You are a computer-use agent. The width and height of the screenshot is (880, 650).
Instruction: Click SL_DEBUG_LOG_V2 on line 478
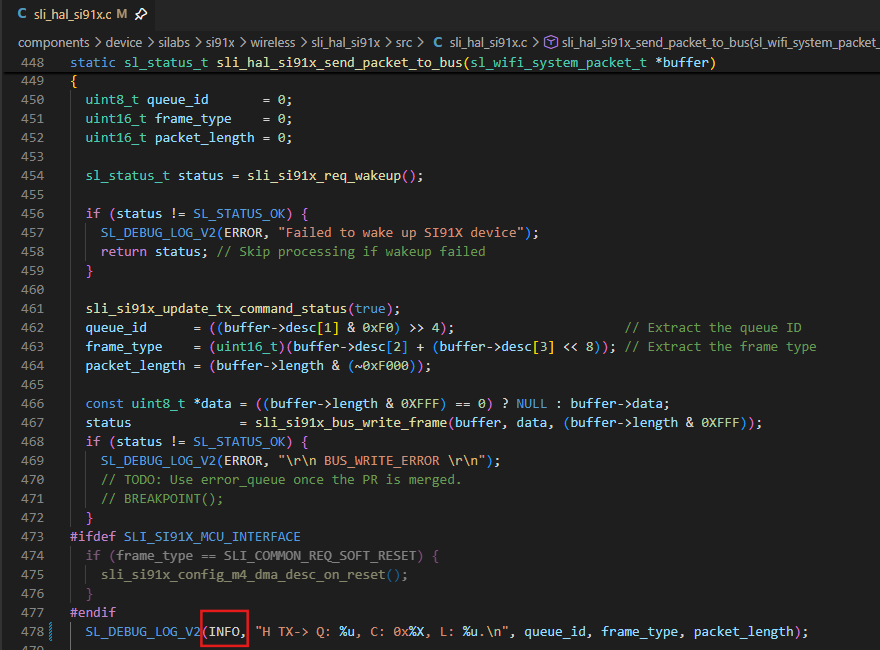tap(143, 631)
